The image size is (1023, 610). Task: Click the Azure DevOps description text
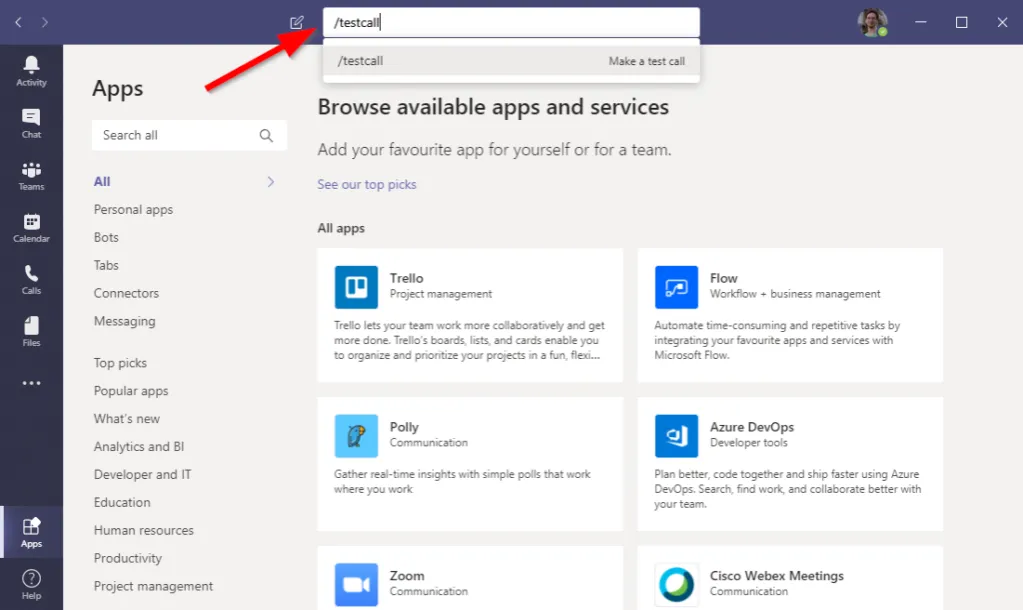click(x=787, y=489)
